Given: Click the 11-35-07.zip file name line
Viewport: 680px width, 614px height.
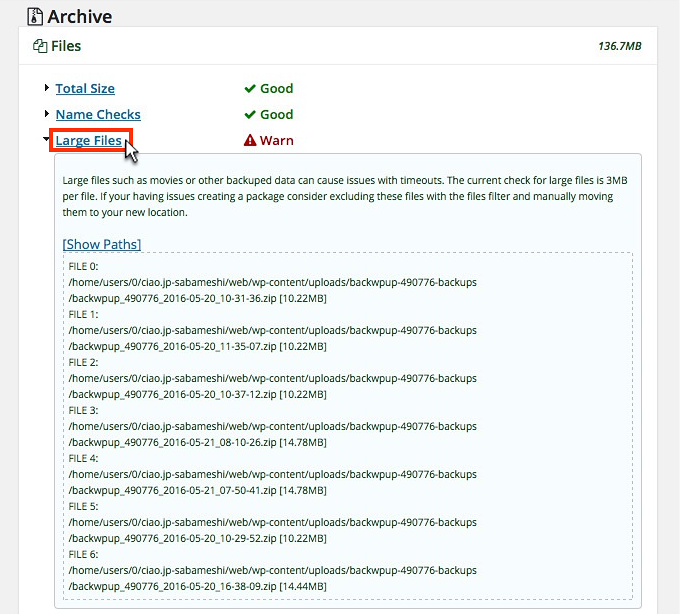Looking at the screenshot, I should (197, 346).
